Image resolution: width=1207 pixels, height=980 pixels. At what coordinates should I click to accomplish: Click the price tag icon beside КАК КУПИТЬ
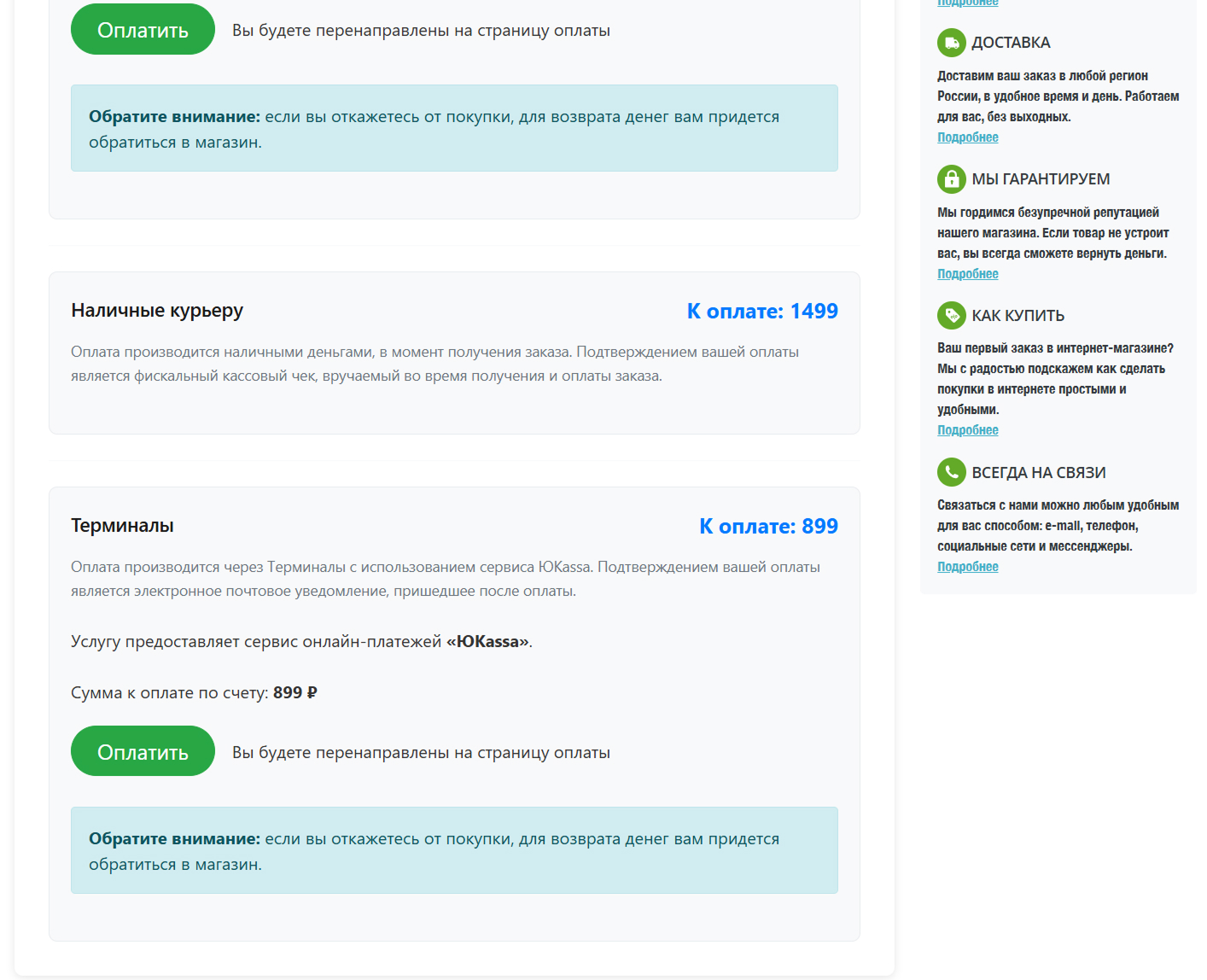point(951,315)
